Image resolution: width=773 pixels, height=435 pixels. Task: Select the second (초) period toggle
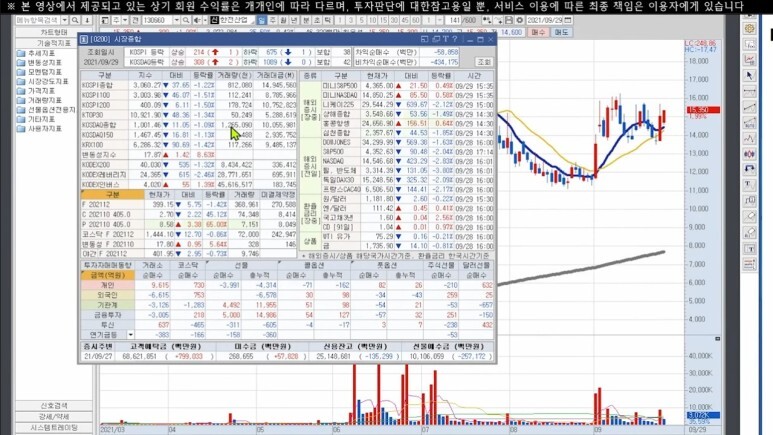pyautogui.click(x=317, y=20)
